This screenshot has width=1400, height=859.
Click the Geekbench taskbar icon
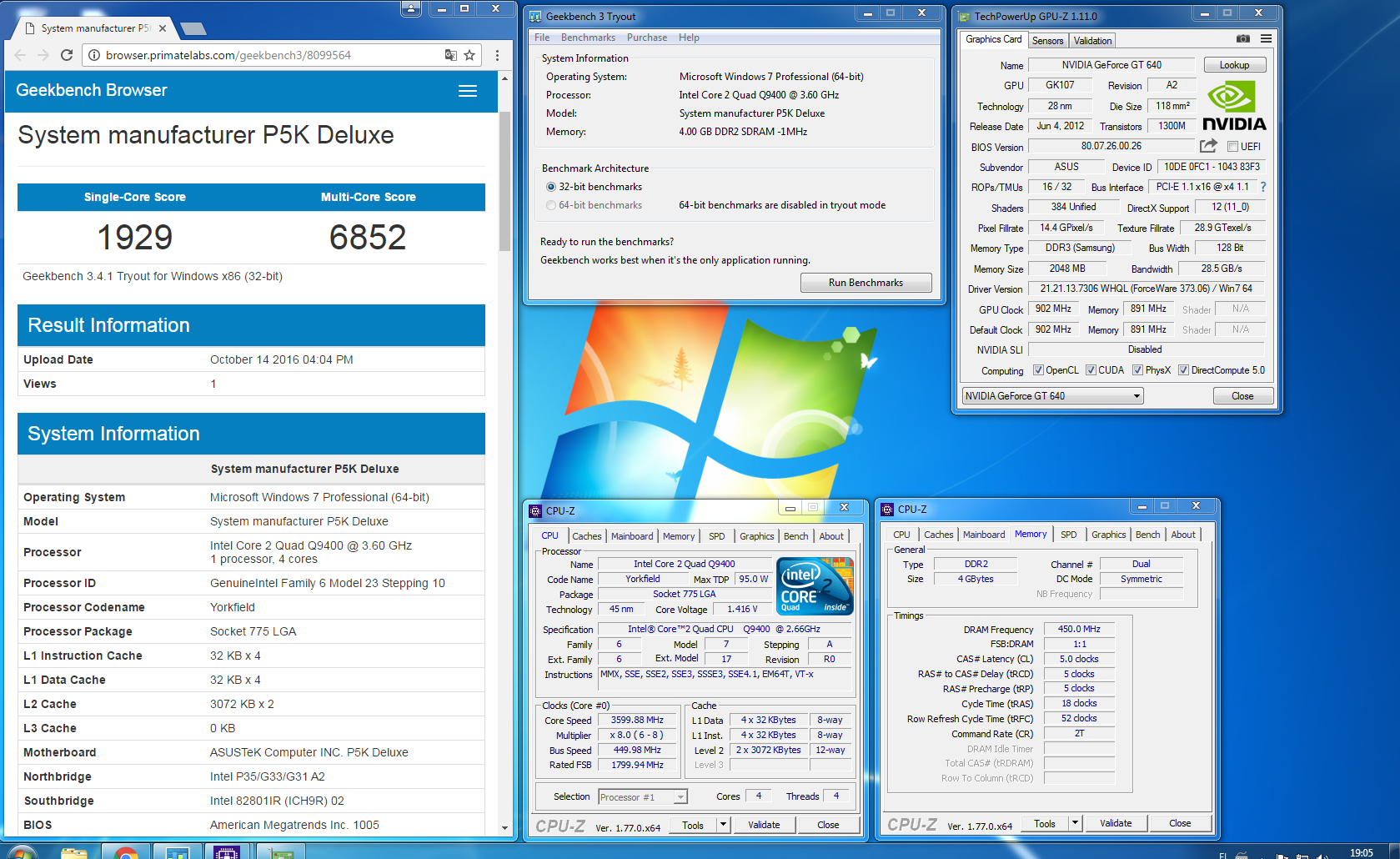coord(177,851)
